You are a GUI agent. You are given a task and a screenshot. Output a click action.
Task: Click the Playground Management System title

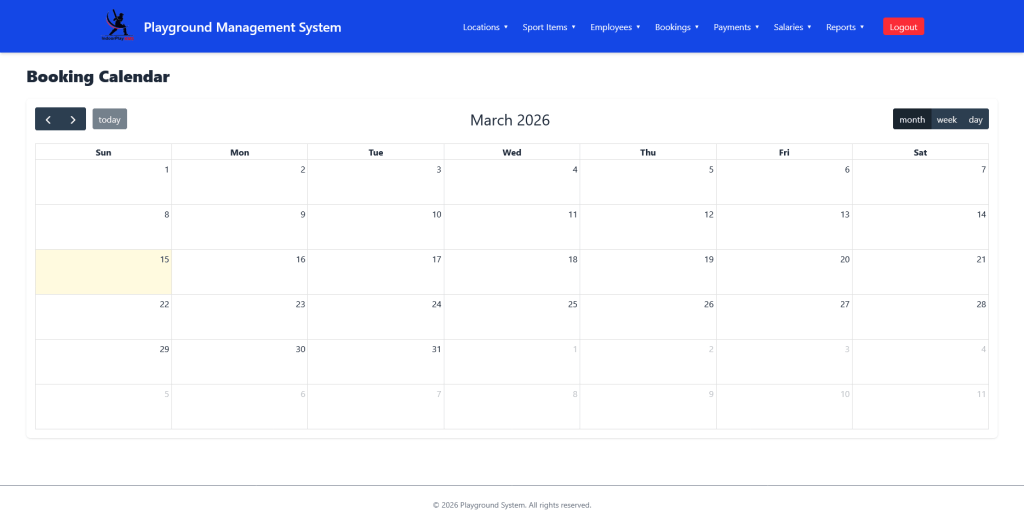[242, 27]
